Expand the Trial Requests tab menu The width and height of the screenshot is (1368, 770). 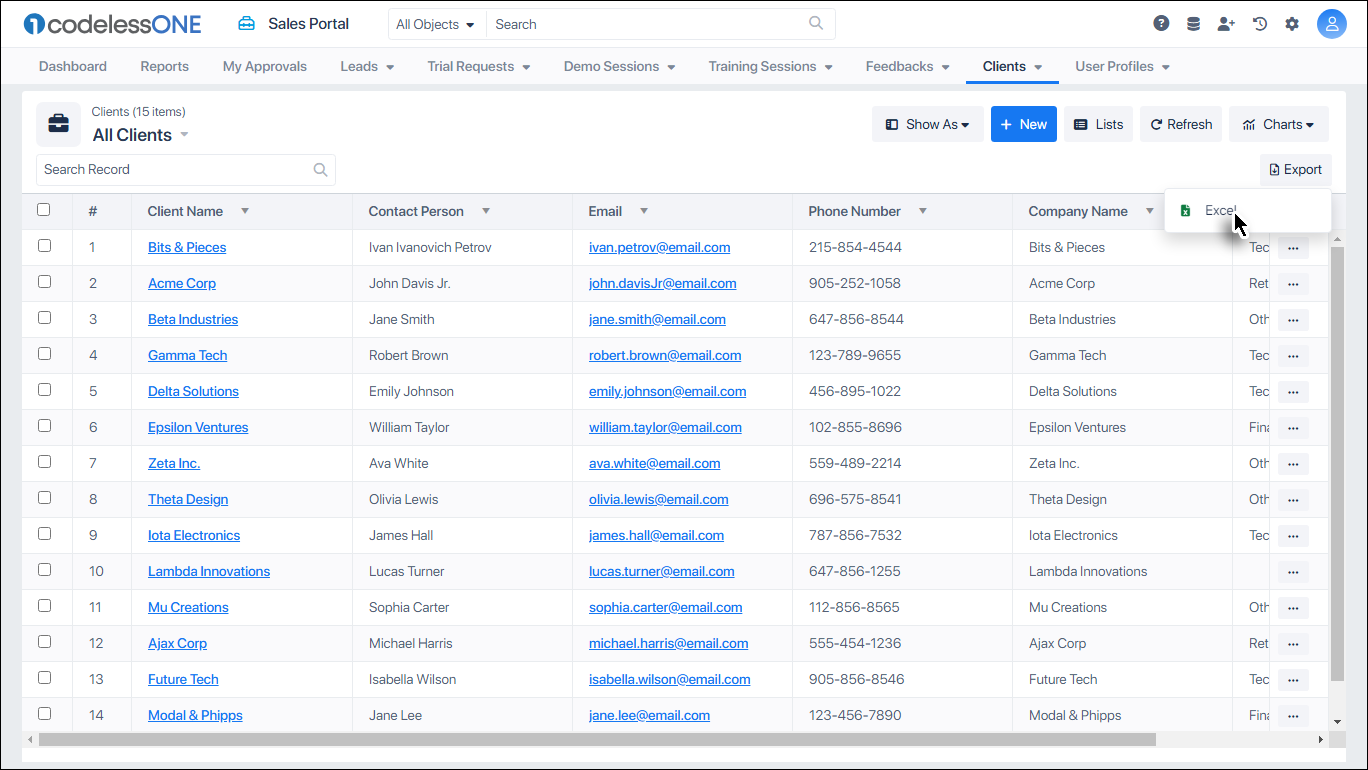(x=526, y=67)
